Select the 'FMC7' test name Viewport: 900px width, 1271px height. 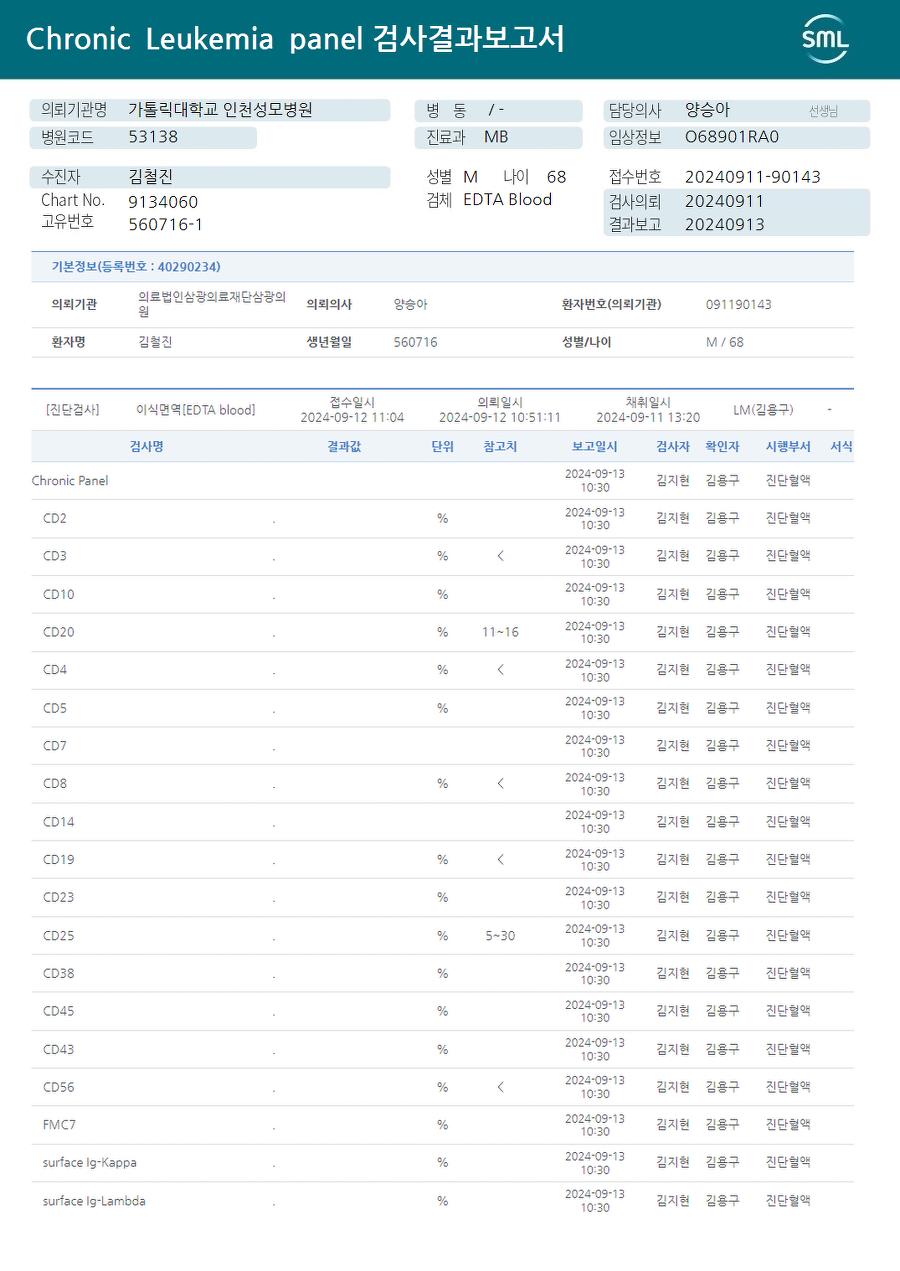(60, 1125)
